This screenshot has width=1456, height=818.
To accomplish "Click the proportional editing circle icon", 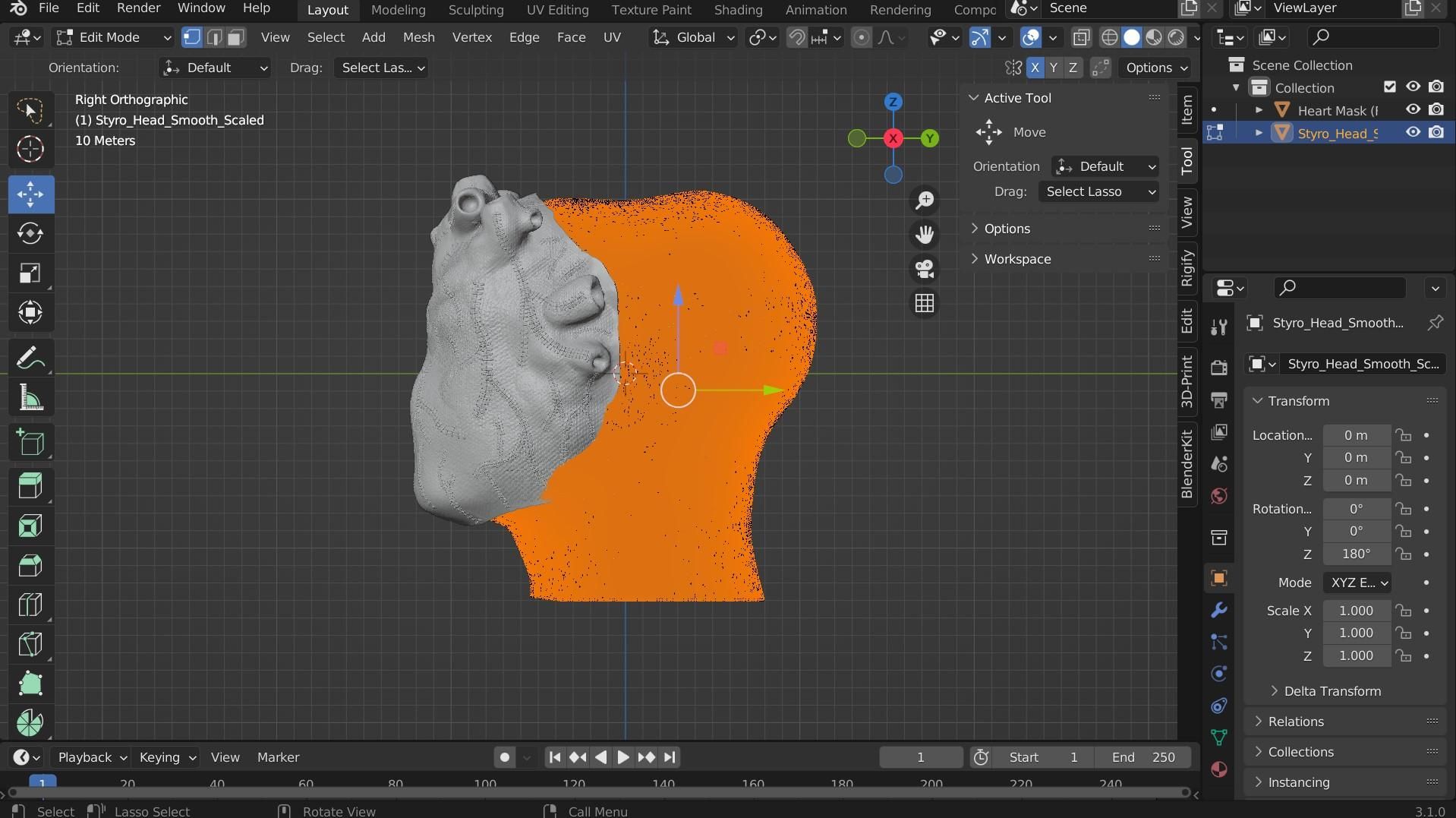I will [x=862, y=36].
